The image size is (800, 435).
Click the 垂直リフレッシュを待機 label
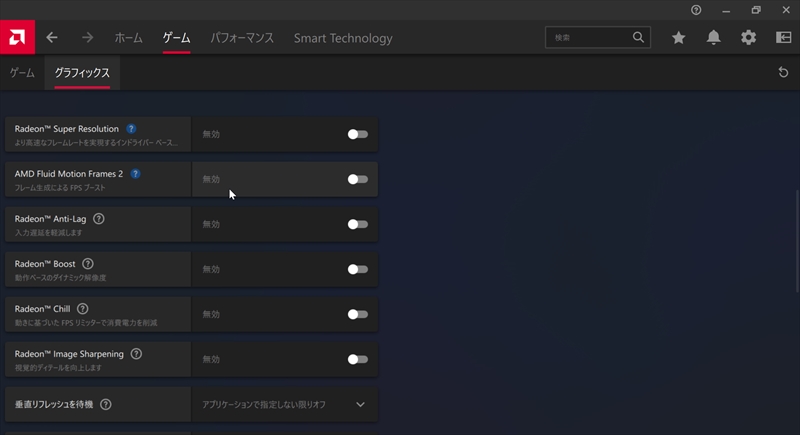[x=54, y=404]
